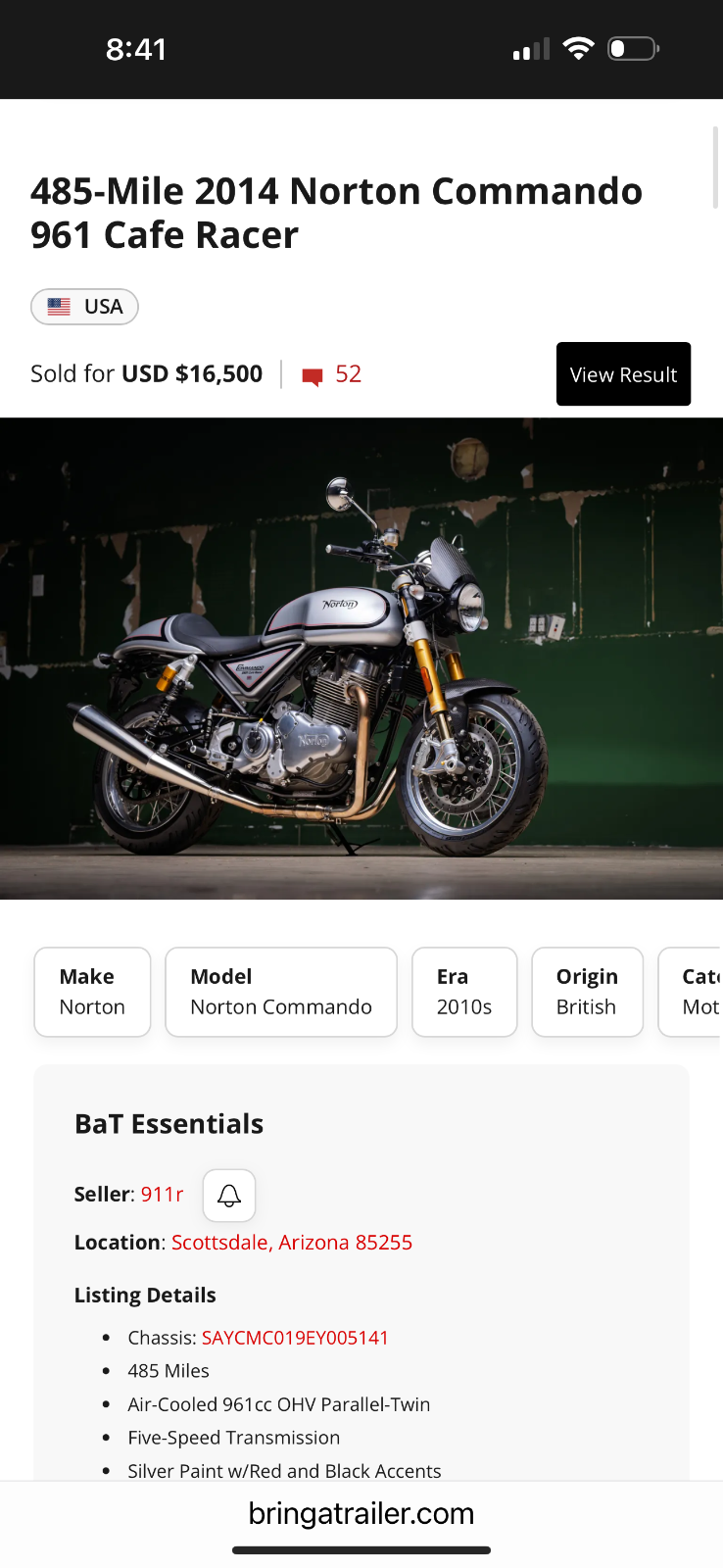The image size is (723, 1568).
Task: Open Scottsdale, Arizona 85255 location link
Action: pos(292,1243)
